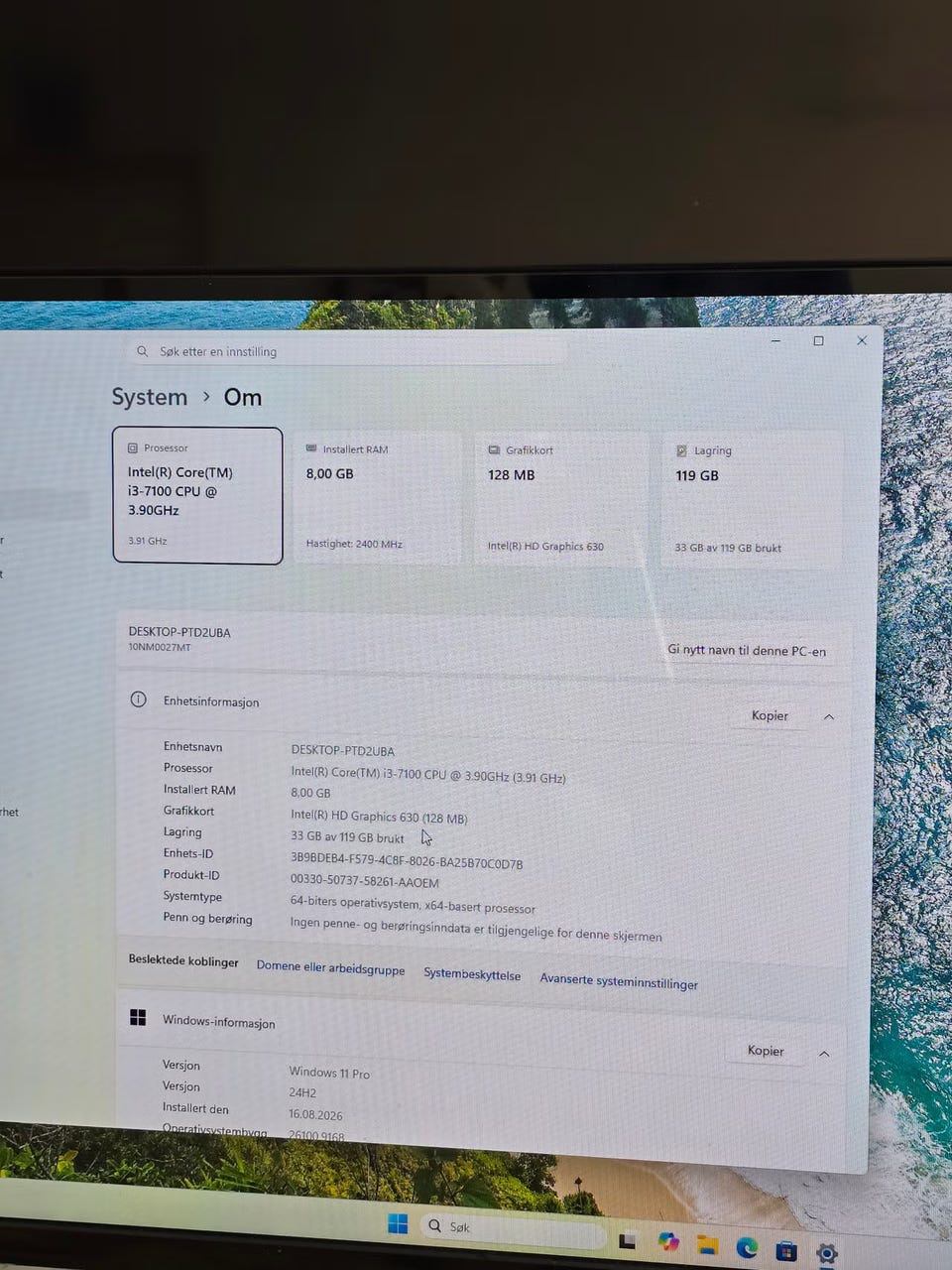Collapse the Enhetsinformasjon section
The image size is (952, 1270).
829,716
